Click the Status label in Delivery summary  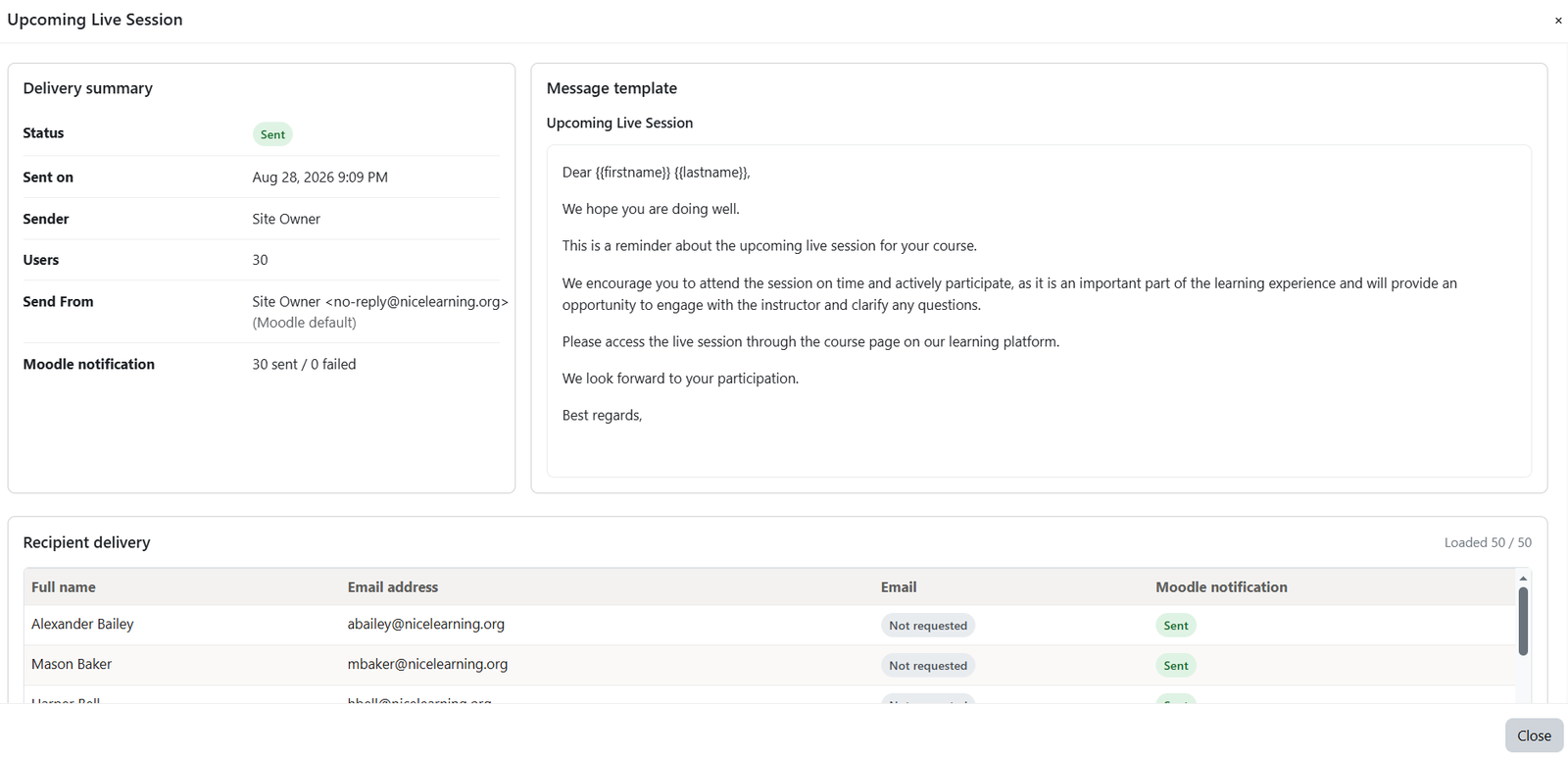tap(43, 133)
